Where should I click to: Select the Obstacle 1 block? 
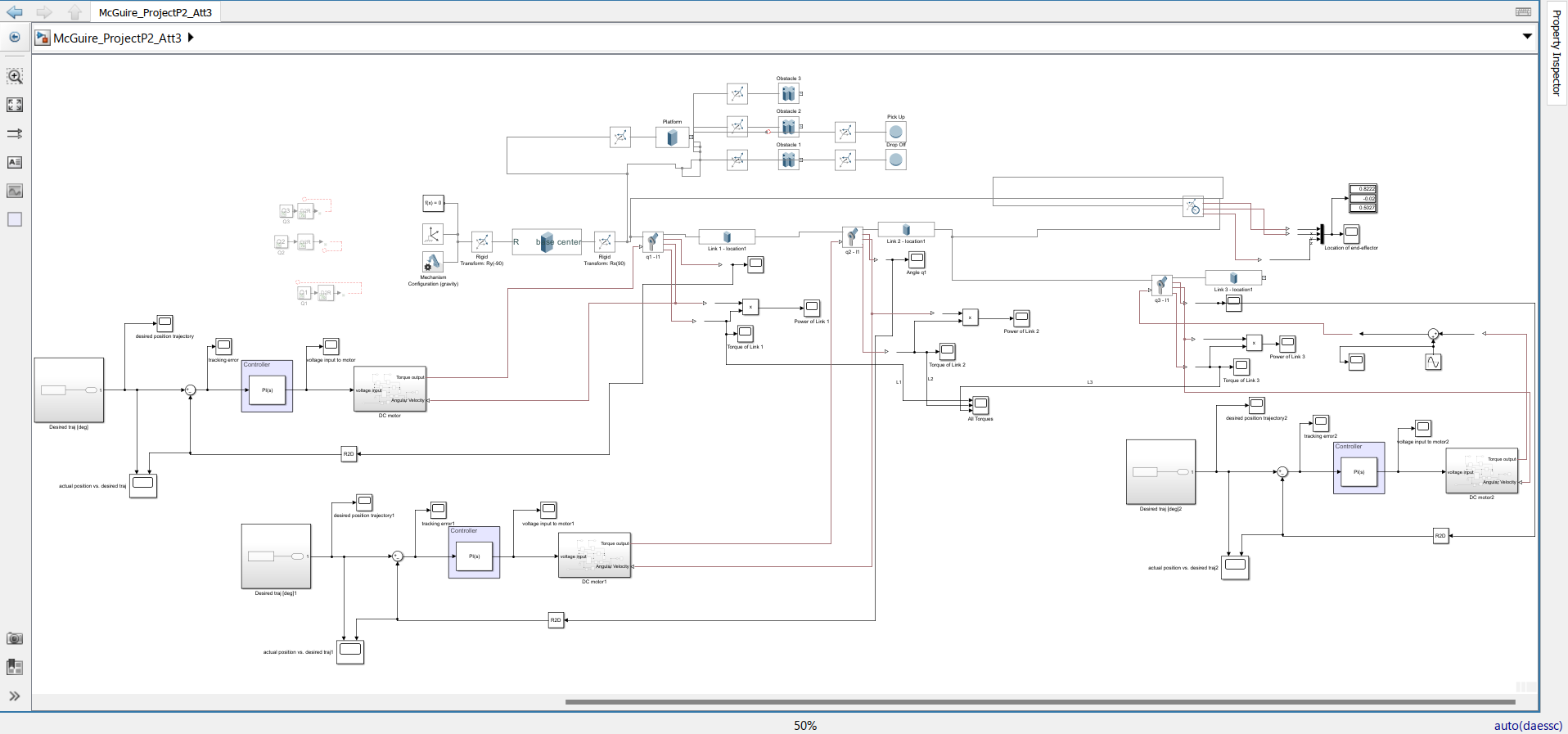[x=788, y=160]
